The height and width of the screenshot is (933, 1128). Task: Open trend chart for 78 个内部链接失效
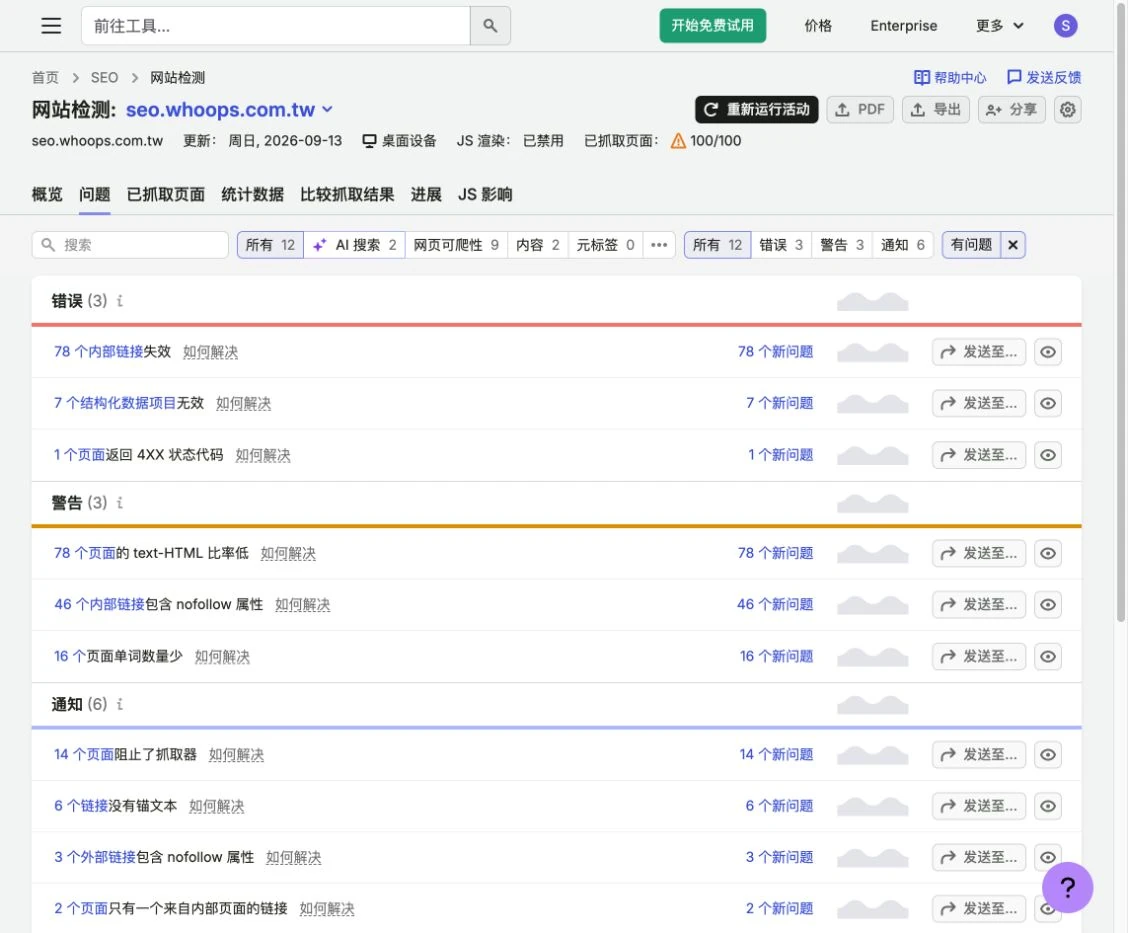click(873, 352)
